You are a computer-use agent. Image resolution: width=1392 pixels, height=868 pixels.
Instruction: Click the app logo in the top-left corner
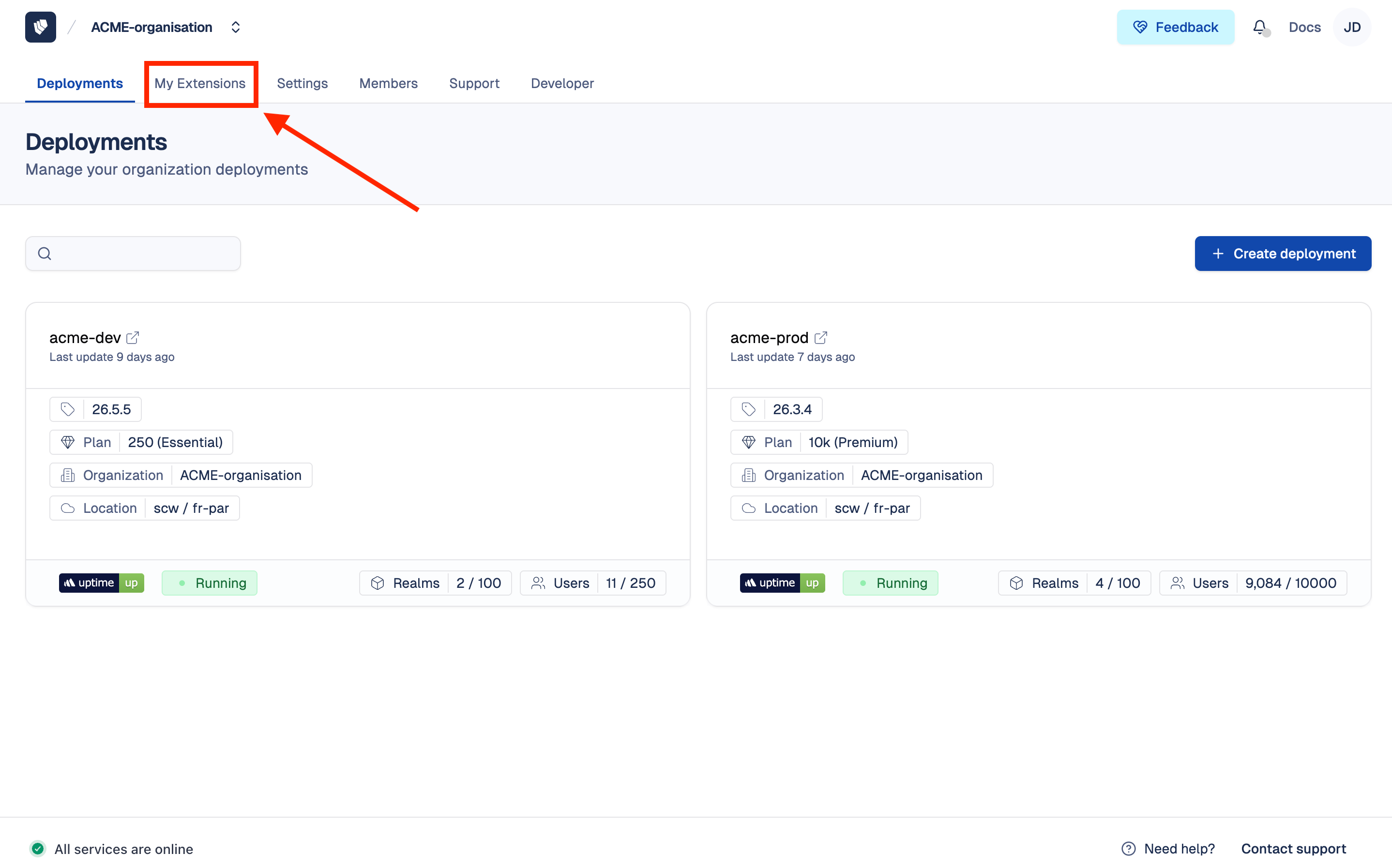(40, 27)
